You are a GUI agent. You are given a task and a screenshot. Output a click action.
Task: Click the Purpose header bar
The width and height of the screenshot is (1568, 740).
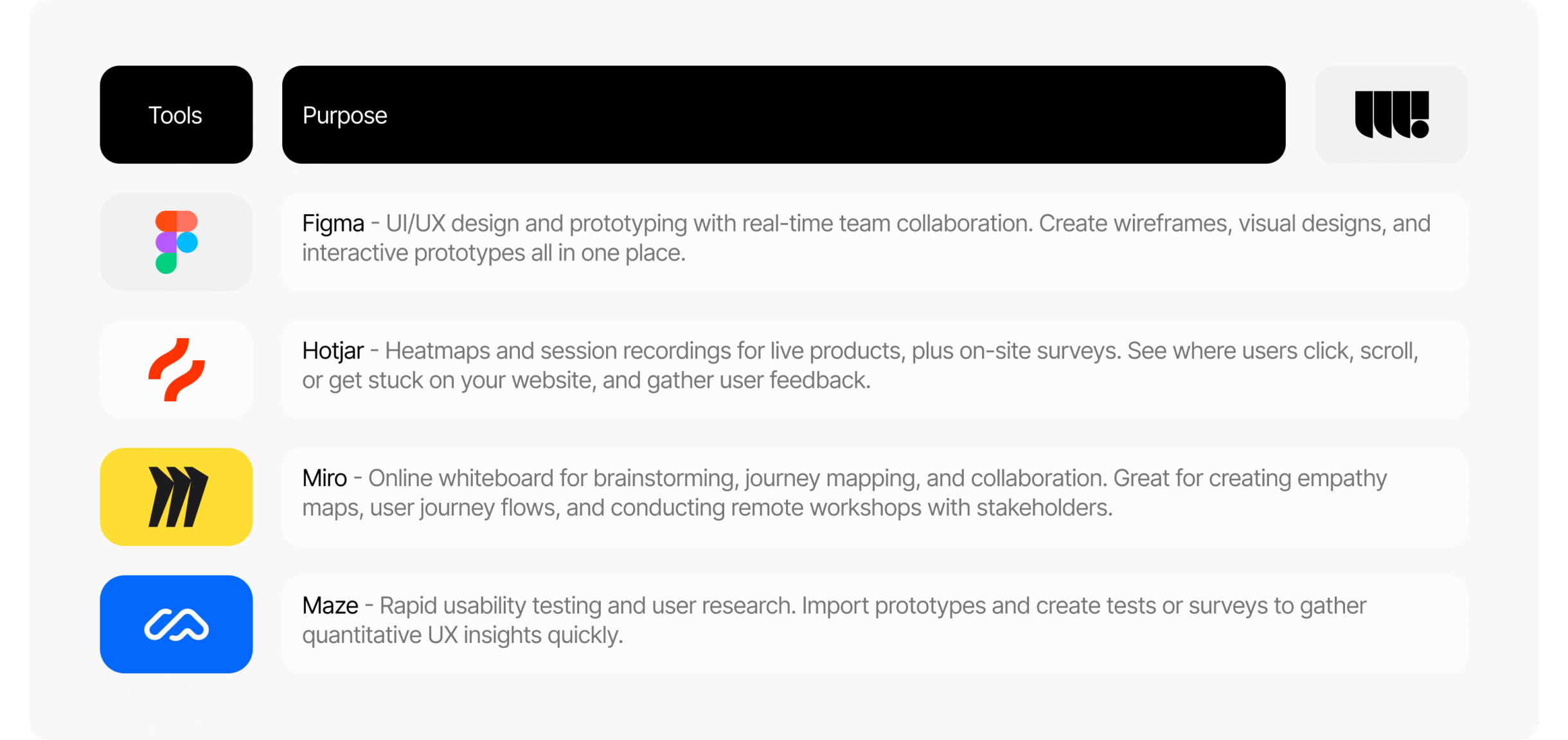point(783,114)
